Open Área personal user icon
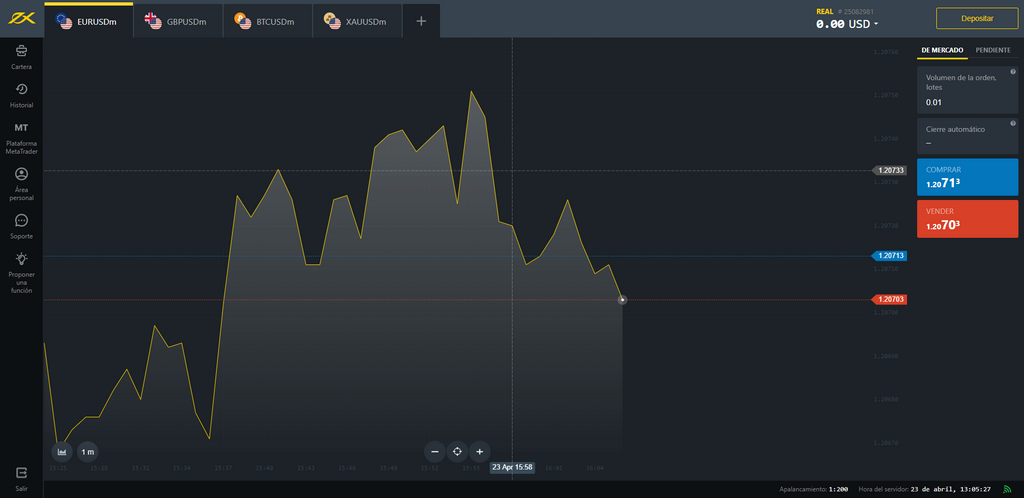Viewport: 1024px width, 498px height. point(22,174)
